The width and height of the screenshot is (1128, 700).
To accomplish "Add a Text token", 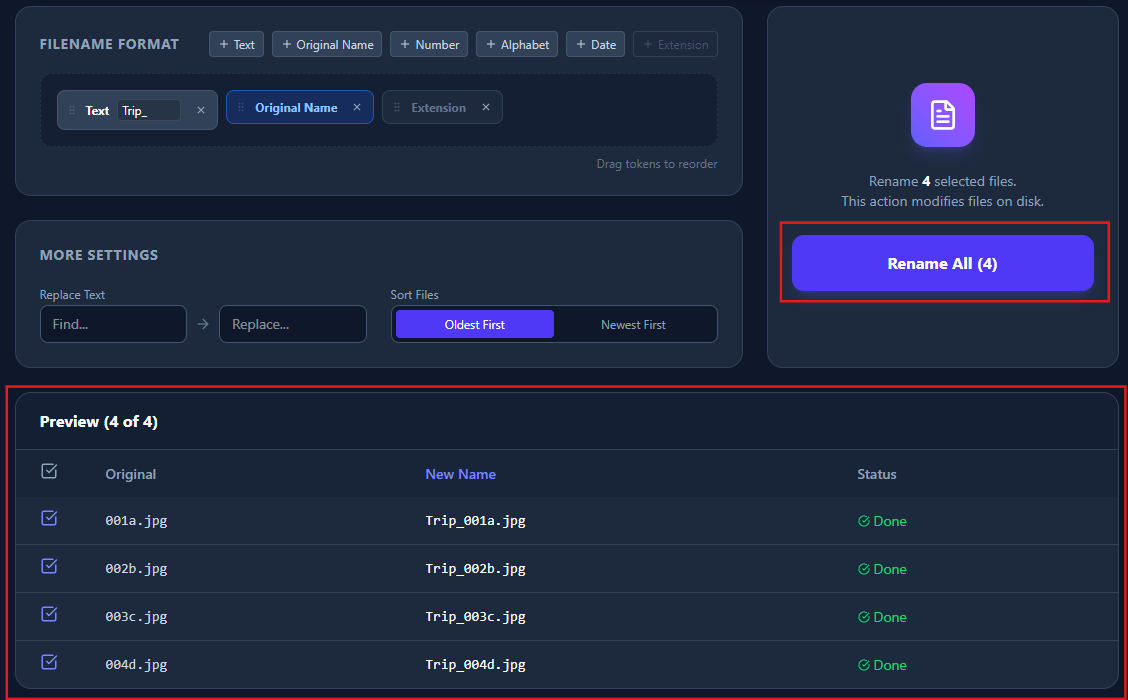I will (x=237, y=45).
